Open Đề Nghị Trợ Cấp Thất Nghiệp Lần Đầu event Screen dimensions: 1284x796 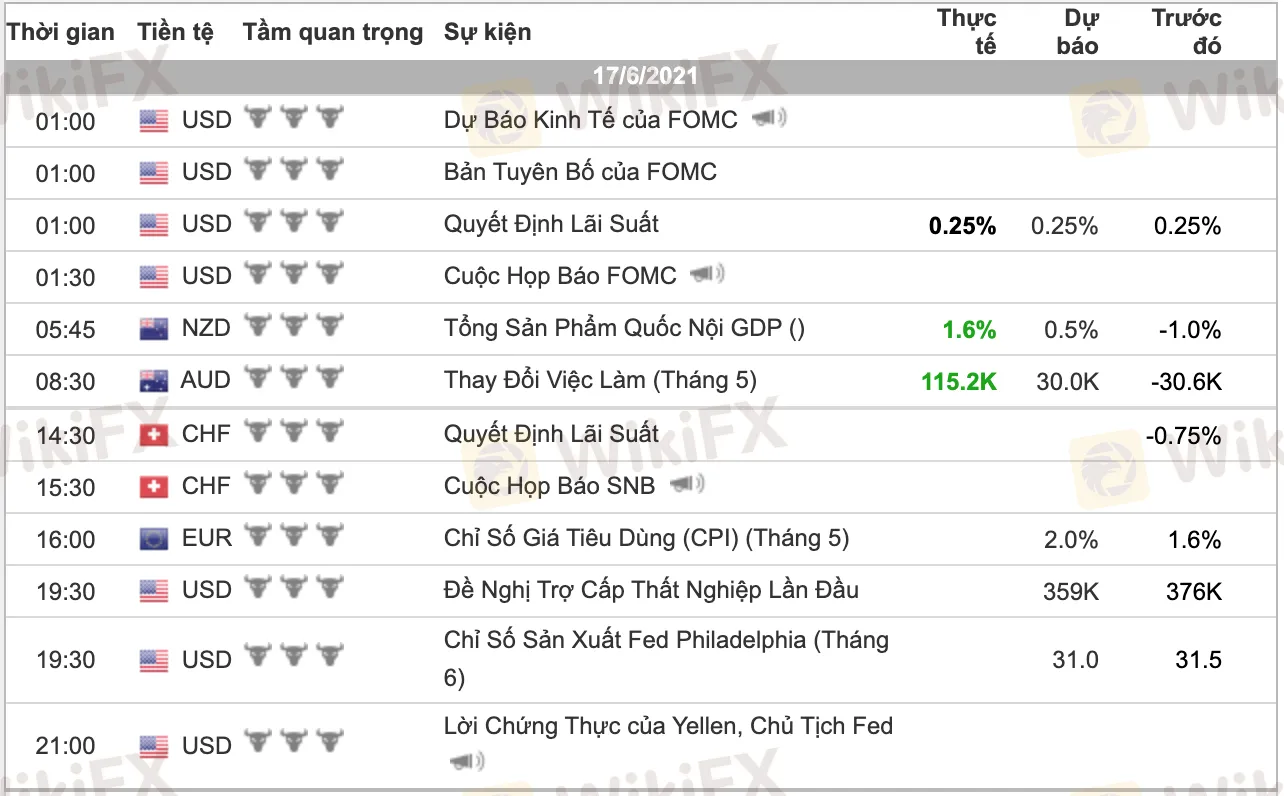[651, 590]
